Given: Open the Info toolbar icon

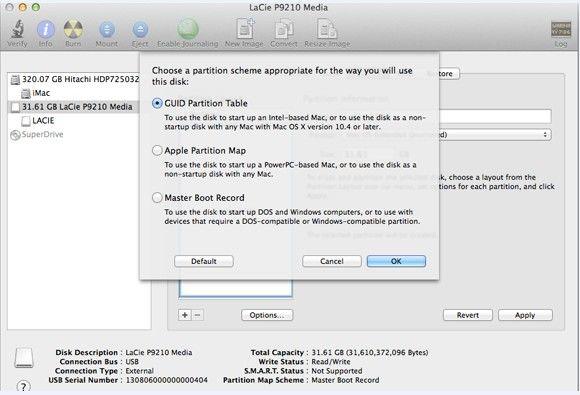Looking at the screenshot, I should click(46, 29).
